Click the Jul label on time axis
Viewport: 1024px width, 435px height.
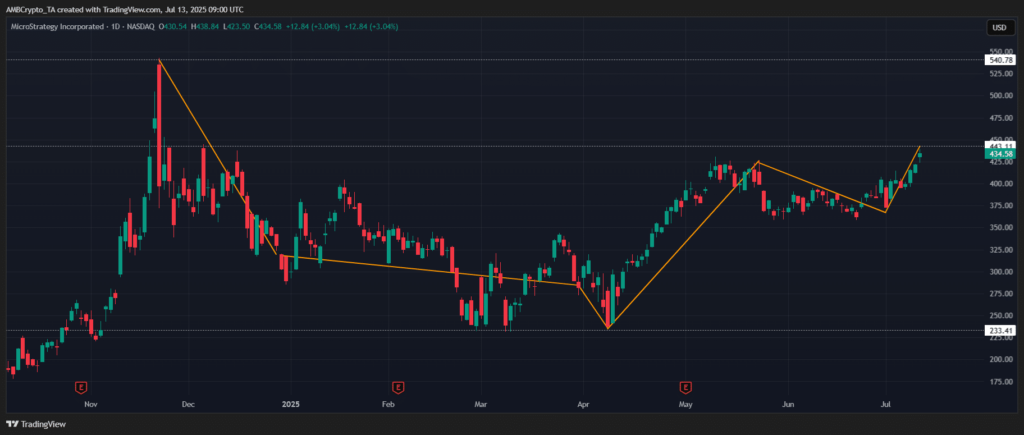886,405
